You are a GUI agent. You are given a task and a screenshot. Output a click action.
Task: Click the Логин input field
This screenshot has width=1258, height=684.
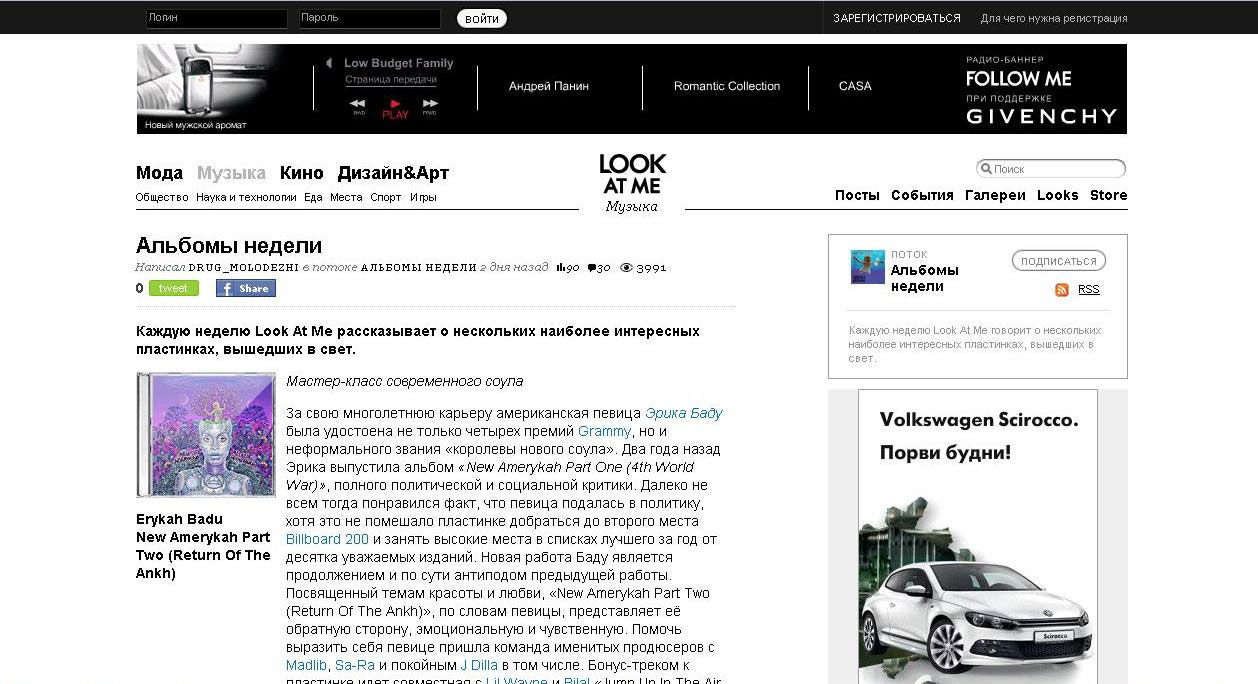(217, 18)
